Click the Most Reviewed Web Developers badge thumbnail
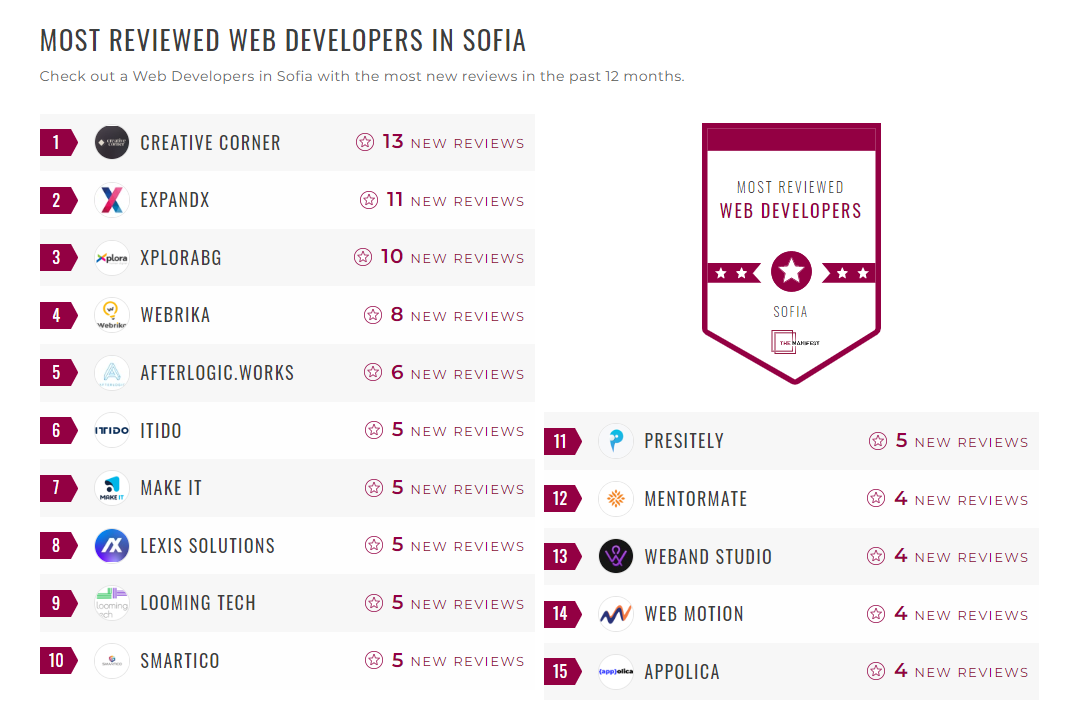Image resolution: width=1075 pixels, height=716 pixels. point(791,251)
